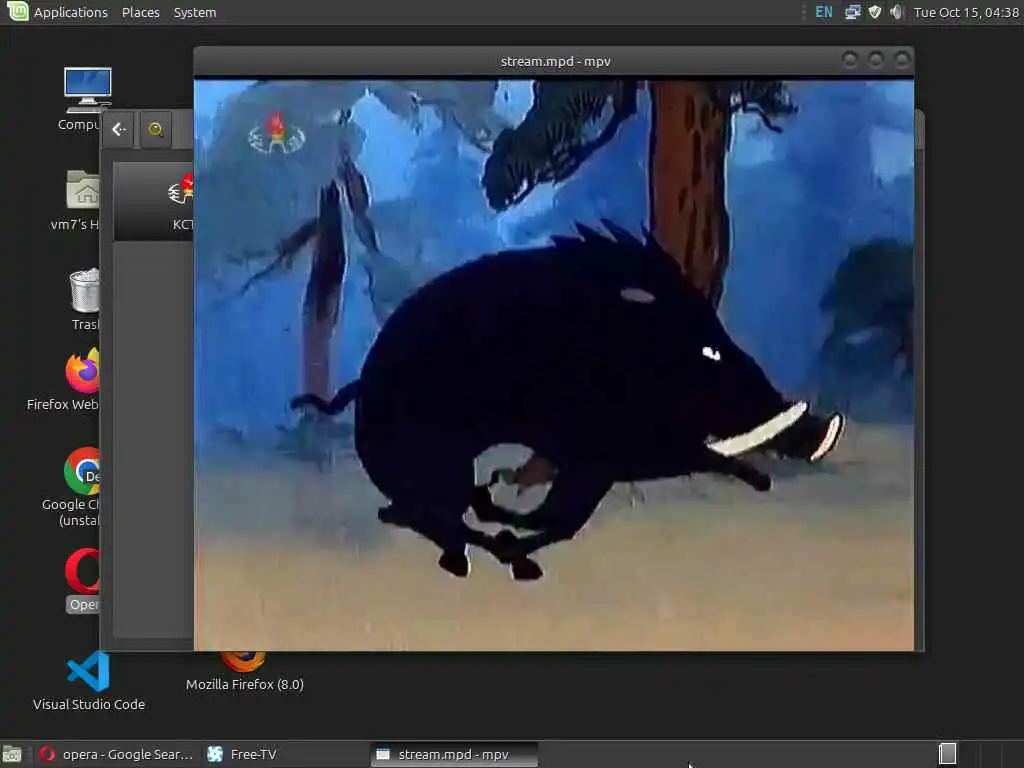Open the System menu
The image size is (1024, 768).
click(x=195, y=12)
